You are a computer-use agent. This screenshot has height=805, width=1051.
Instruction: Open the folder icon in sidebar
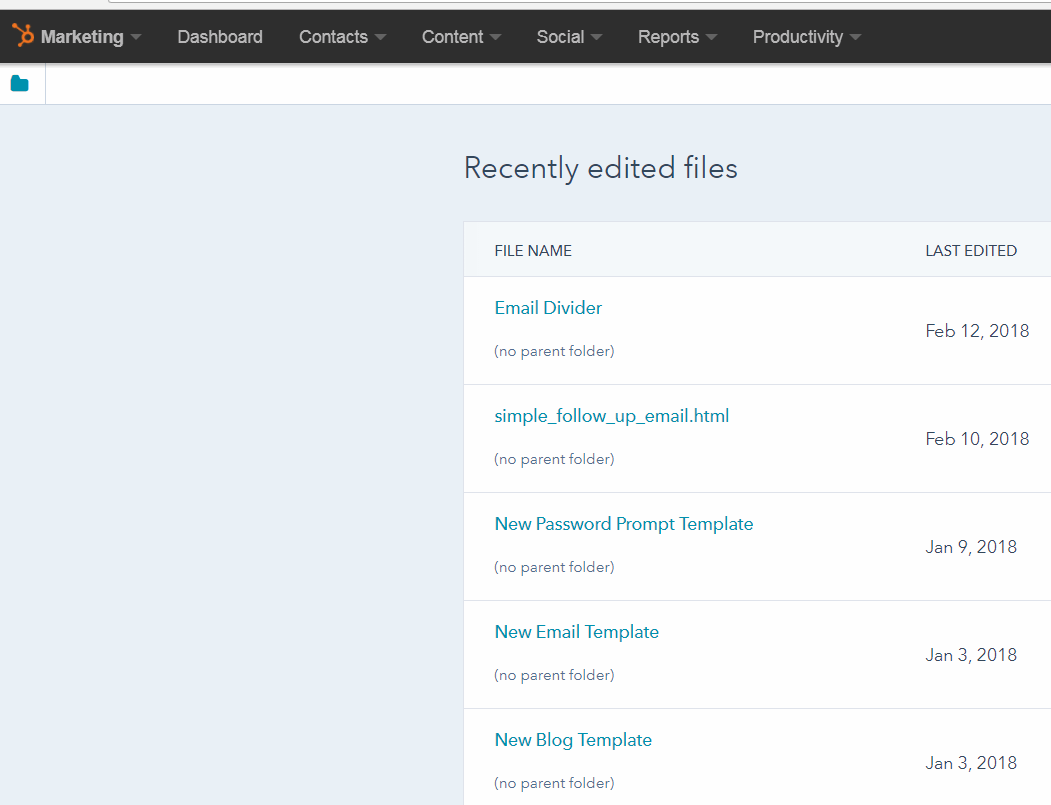19,84
